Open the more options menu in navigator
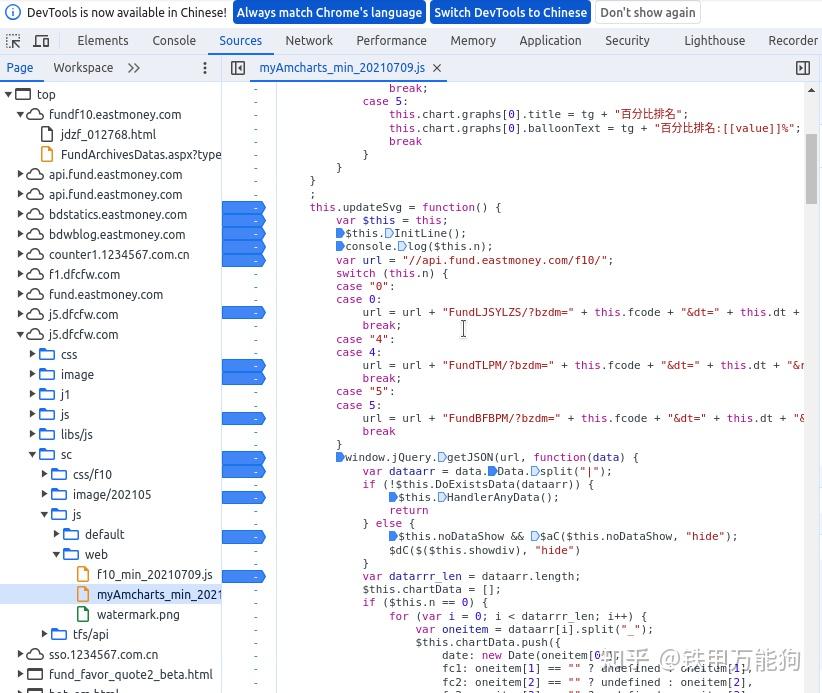Image resolution: width=822 pixels, height=693 pixels. tap(205, 67)
